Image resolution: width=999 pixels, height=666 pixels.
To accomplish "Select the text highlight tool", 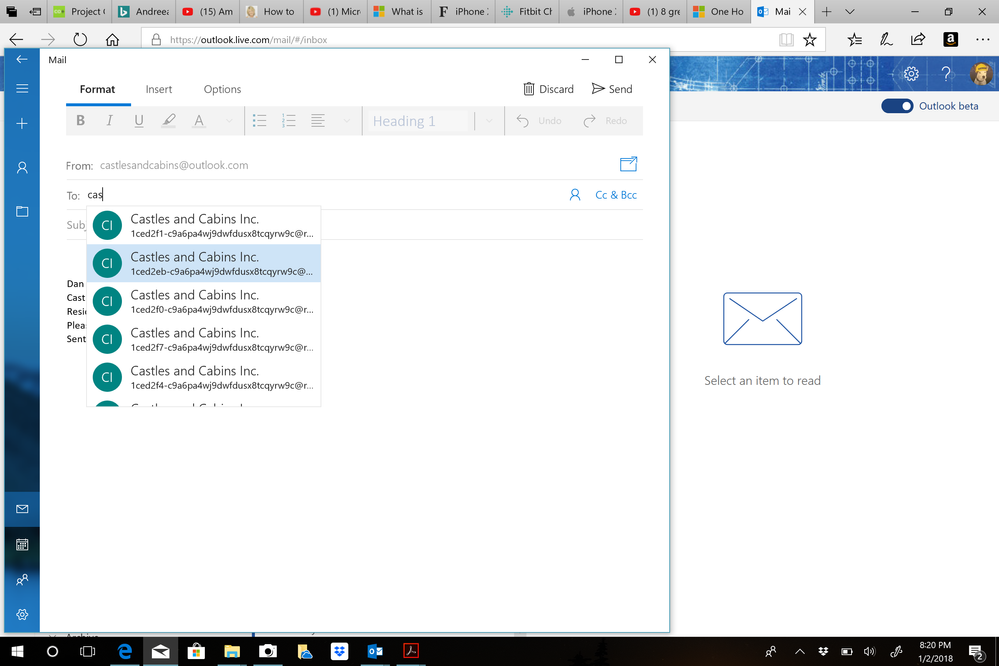I will (168, 120).
